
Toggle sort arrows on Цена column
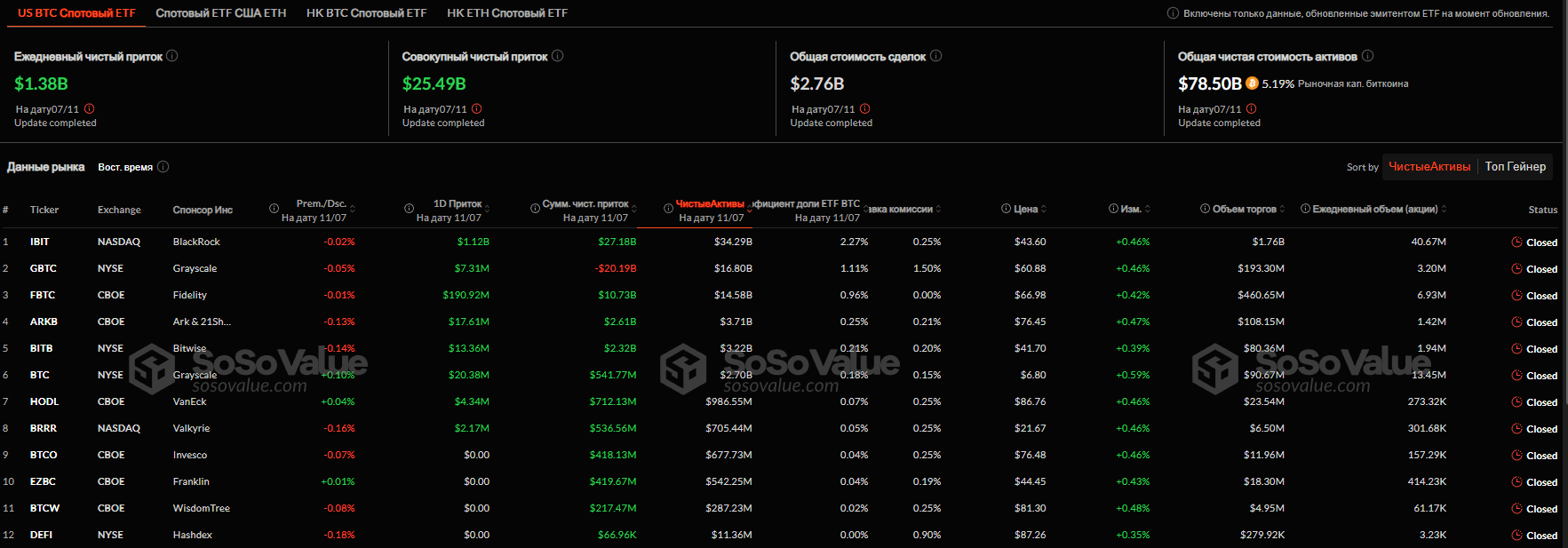click(1044, 210)
